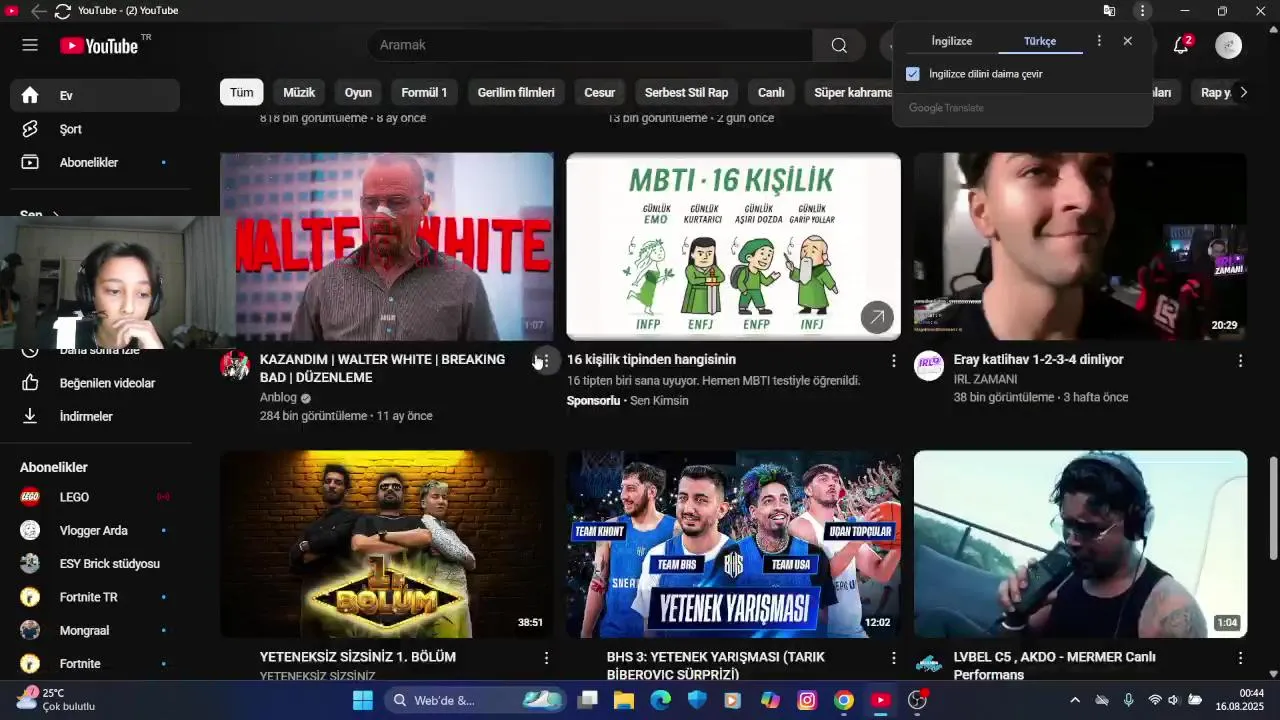Select the Serbest Stil Rap chip
The height and width of the screenshot is (720, 1280).
tap(686, 92)
